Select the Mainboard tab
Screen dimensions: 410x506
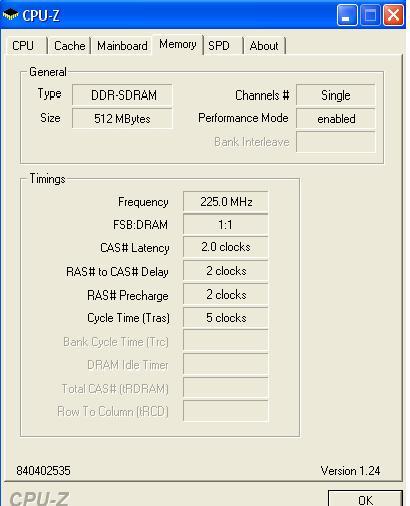tap(122, 46)
